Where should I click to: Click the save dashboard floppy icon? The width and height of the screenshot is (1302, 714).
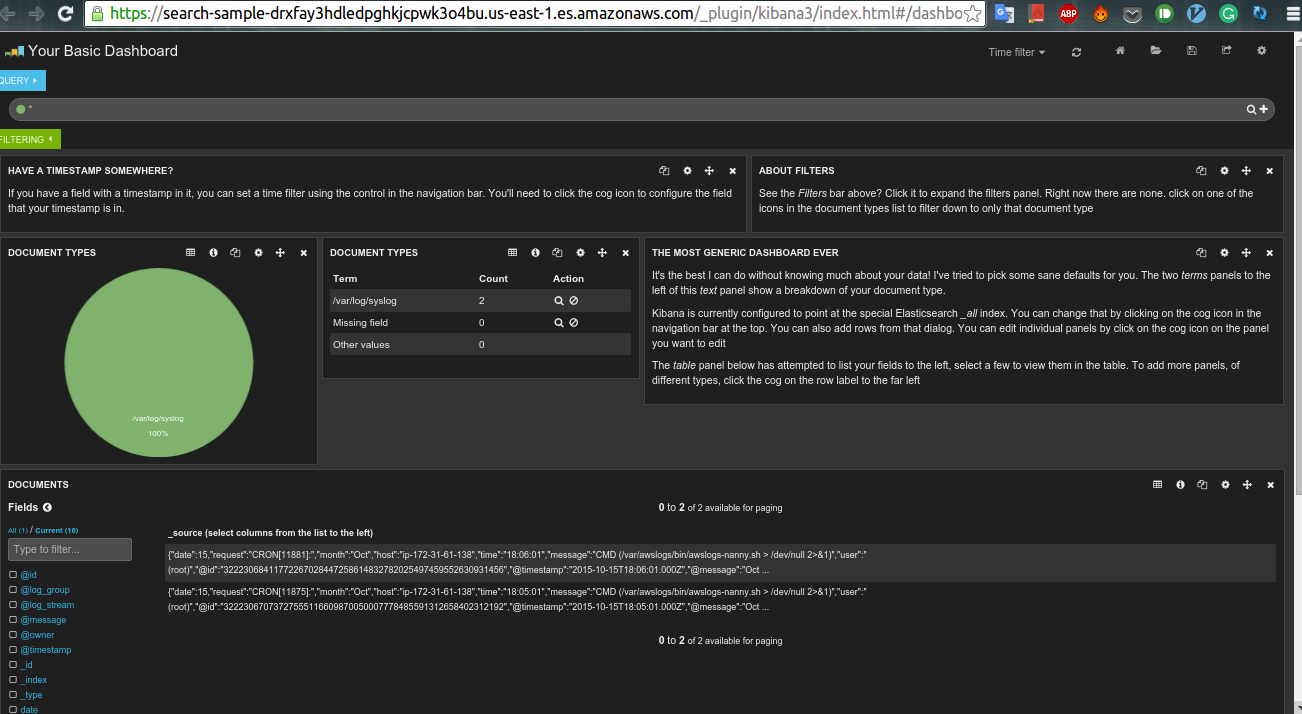point(1191,51)
